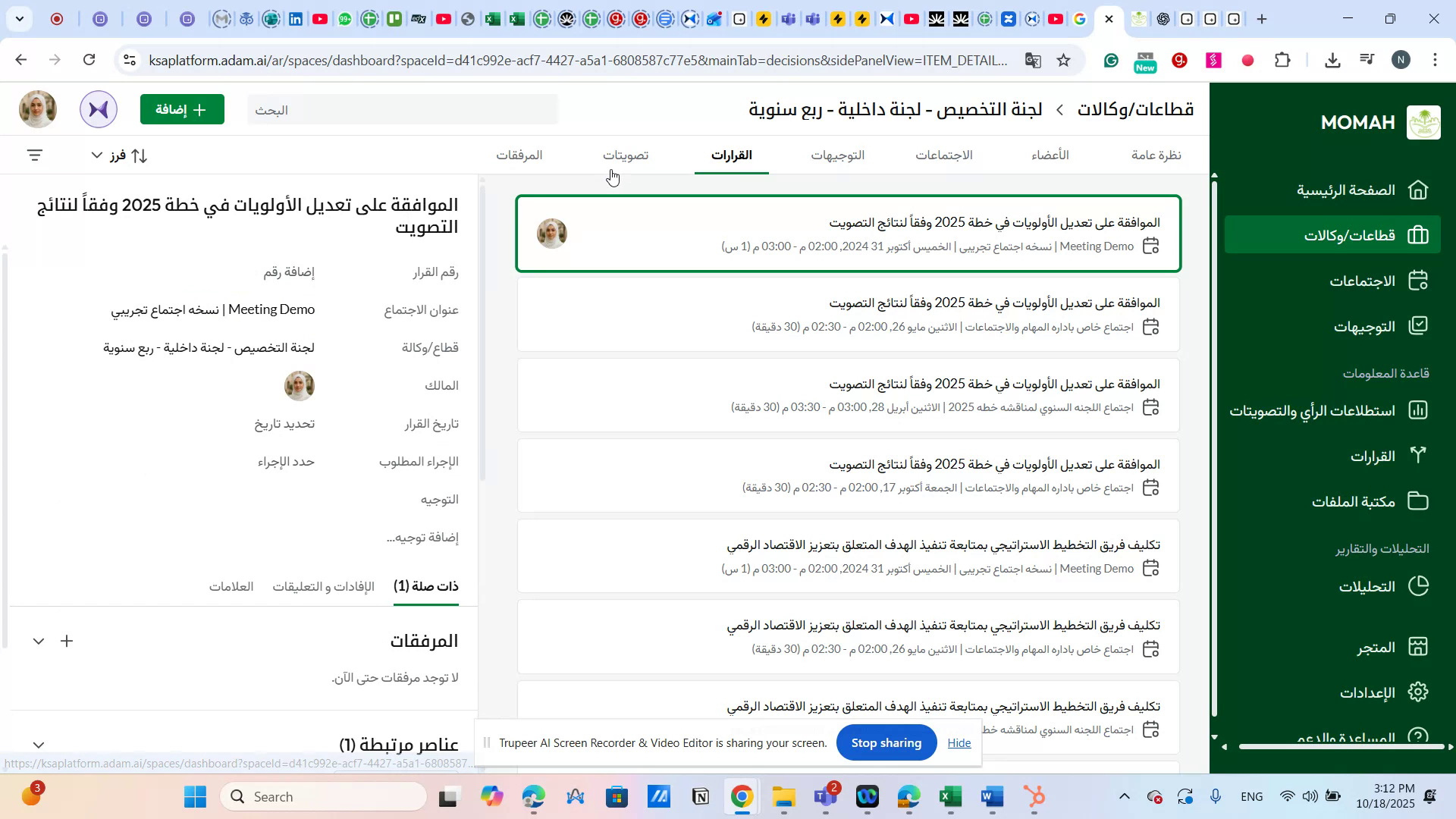This screenshot has height=819, width=1456.
Task: Navigate to القرارات via sidebar icon
Action: 1417,455
